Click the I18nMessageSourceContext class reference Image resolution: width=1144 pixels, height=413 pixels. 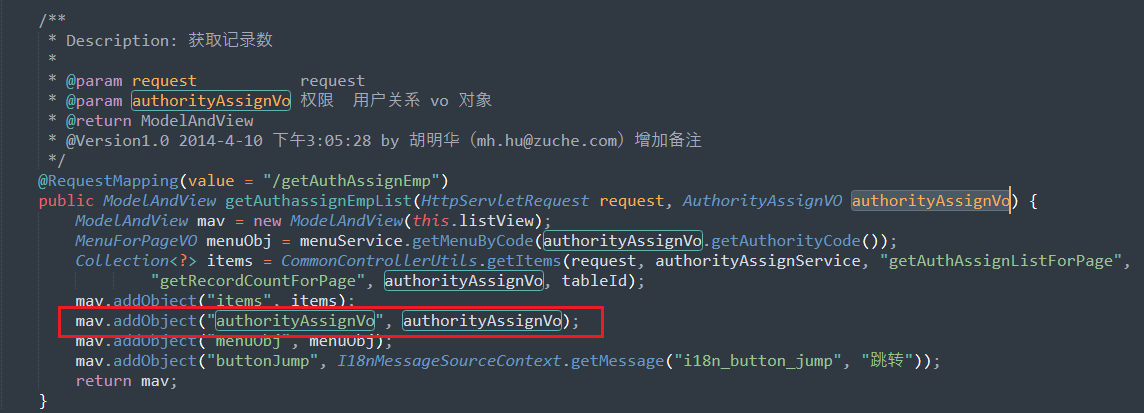[449, 361]
